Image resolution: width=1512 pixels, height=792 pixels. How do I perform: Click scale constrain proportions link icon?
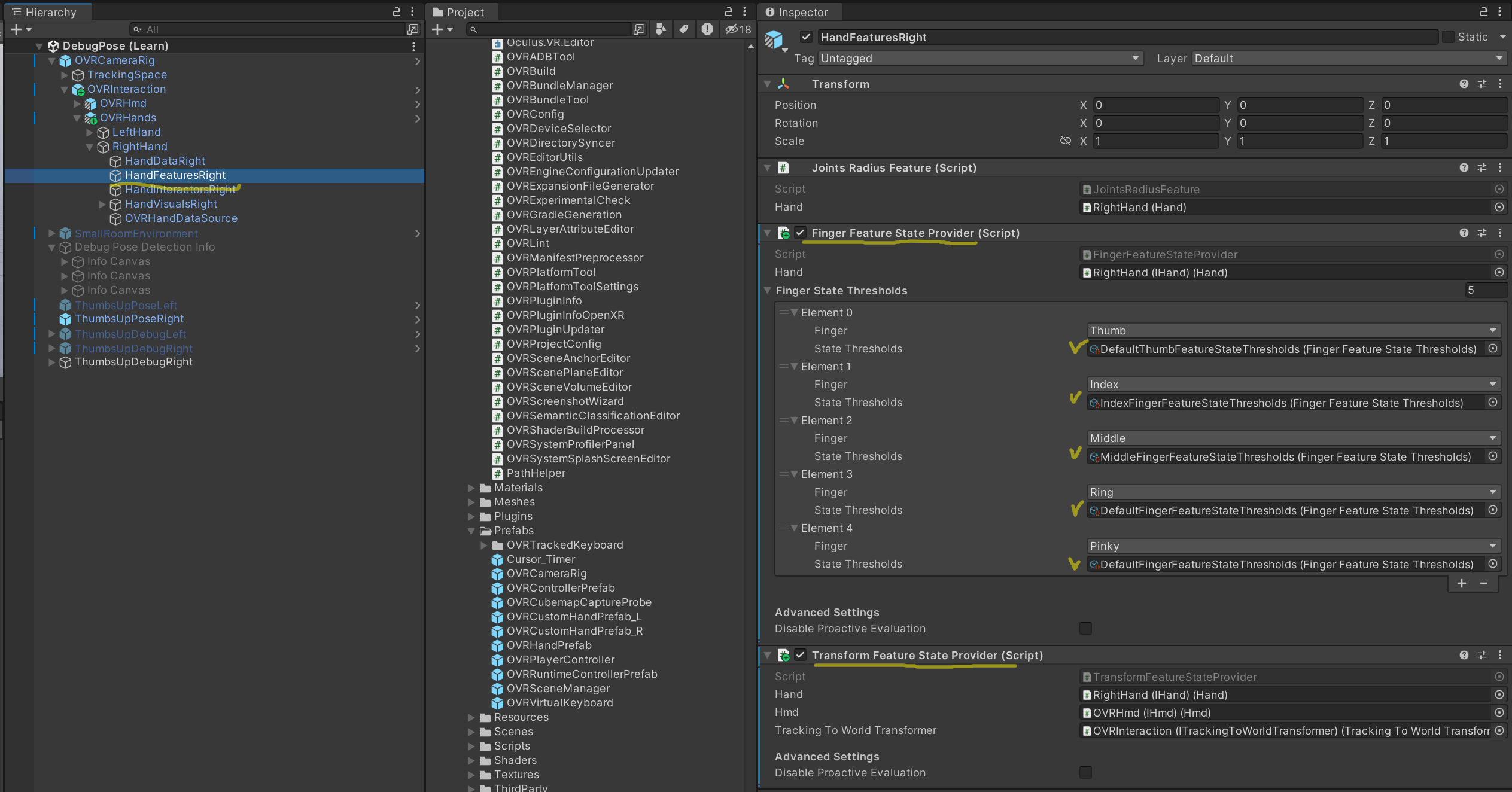[x=1065, y=141]
